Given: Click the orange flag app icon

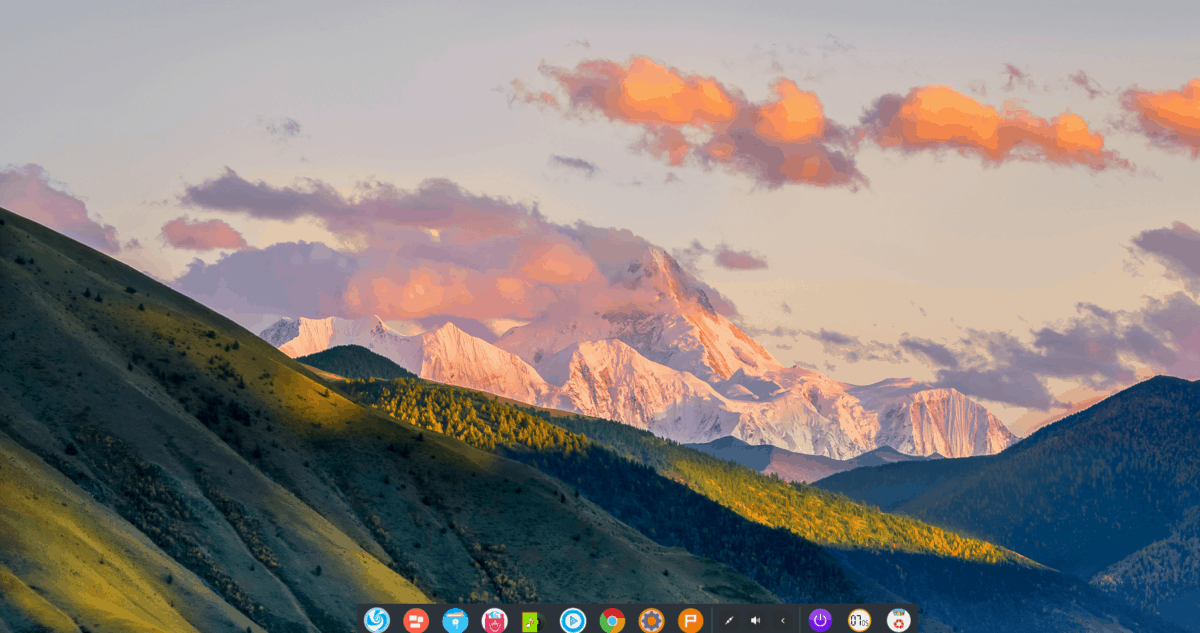Looking at the screenshot, I should [x=691, y=619].
